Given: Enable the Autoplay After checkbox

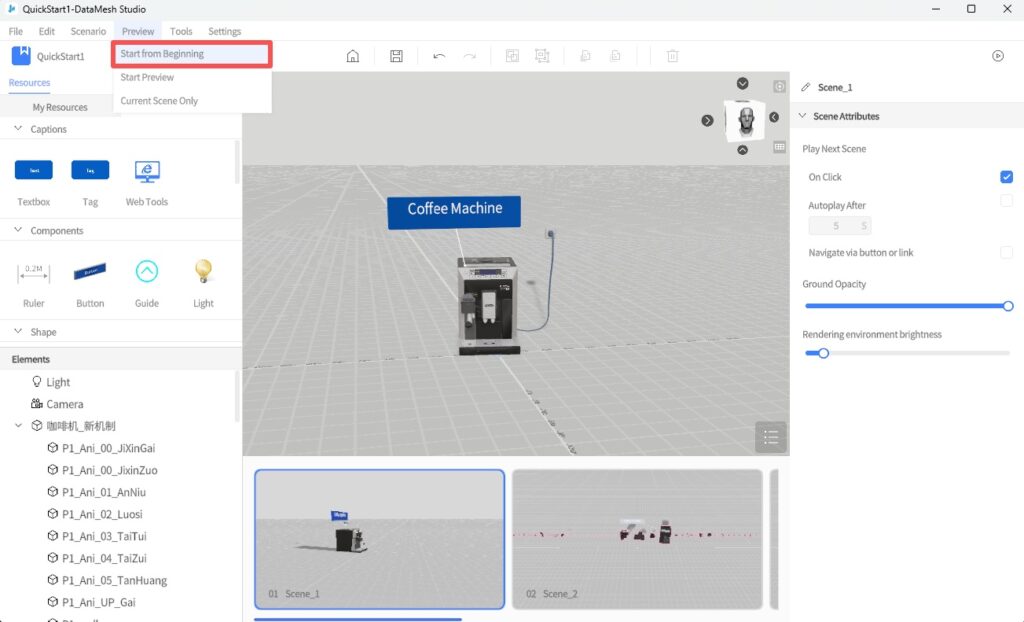Looking at the screenshot, I should point(1006,201).
